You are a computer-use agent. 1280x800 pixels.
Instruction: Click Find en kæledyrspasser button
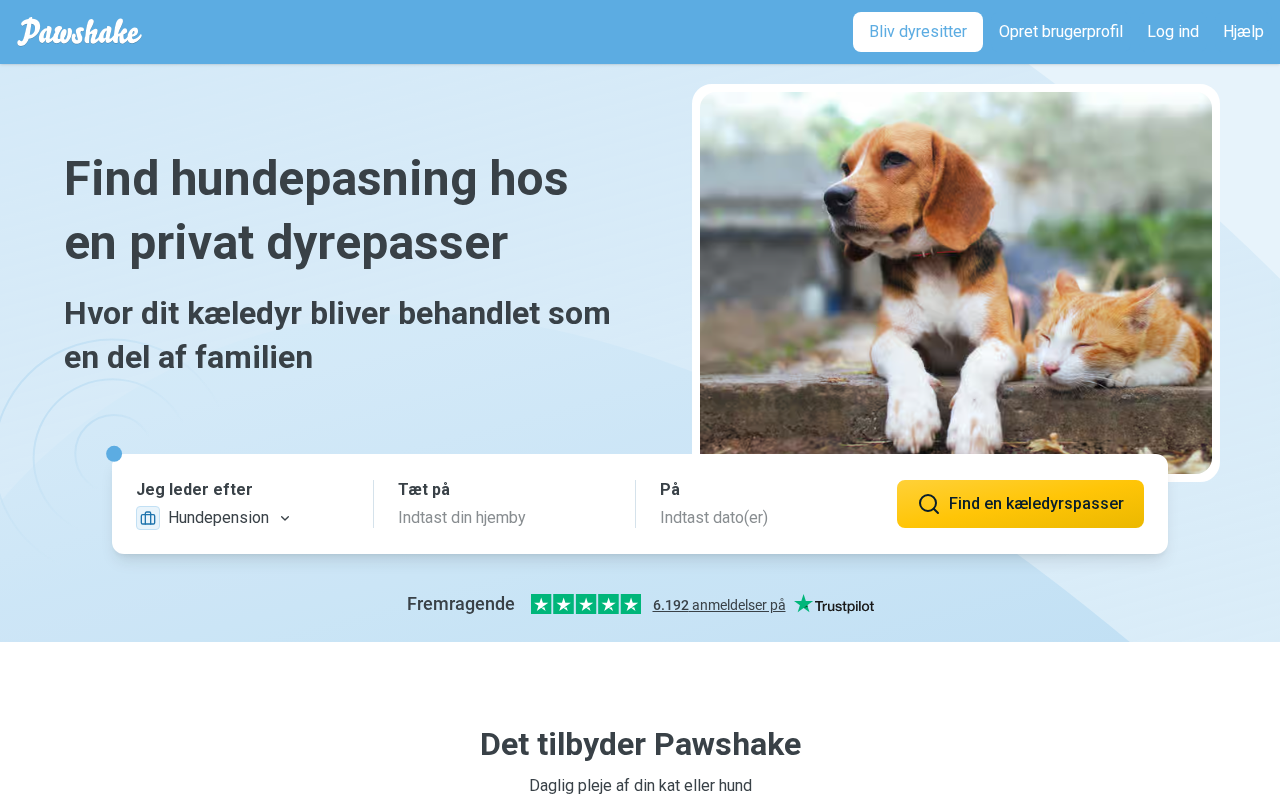(x=1020, y=504)
